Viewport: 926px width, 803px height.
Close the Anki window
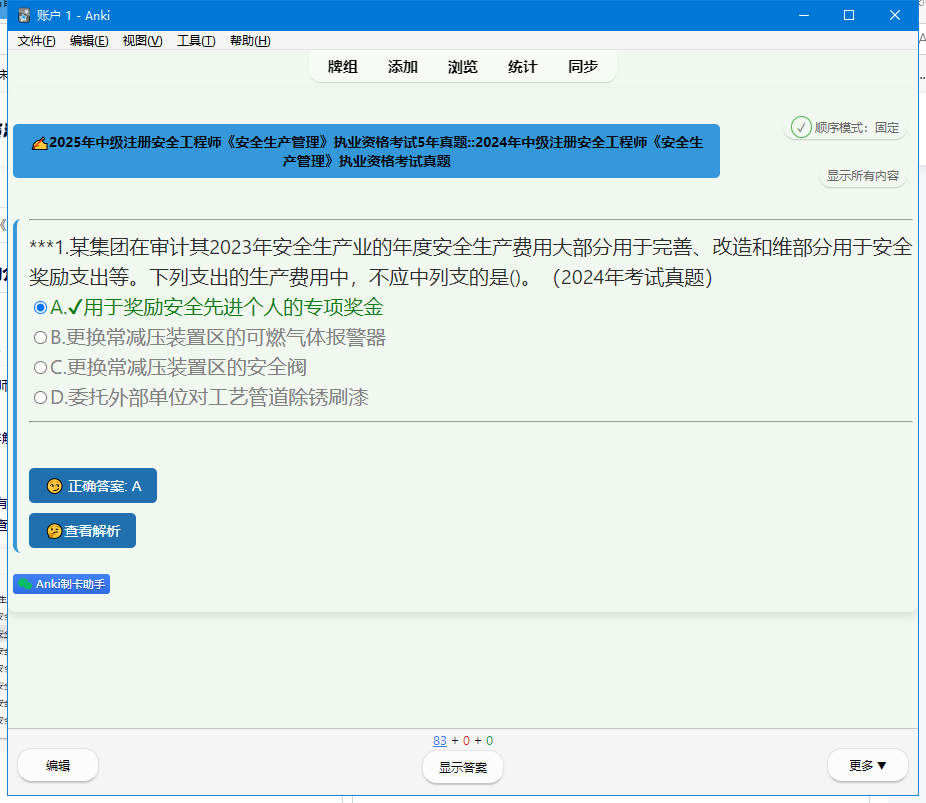[x=895, y=15]
